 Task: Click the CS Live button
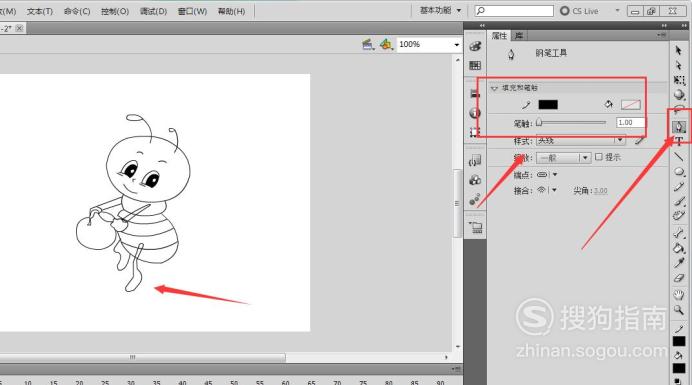coord(579,11)
